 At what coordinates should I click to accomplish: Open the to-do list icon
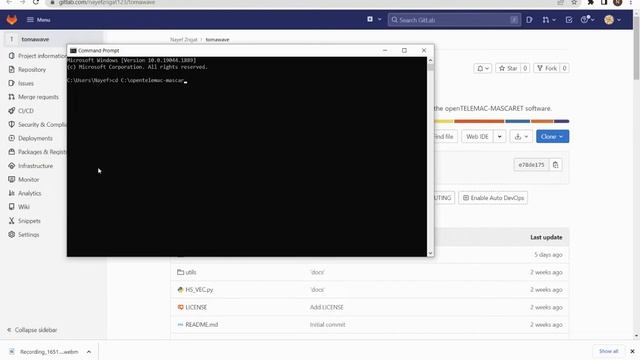click(x=569, y=20)
